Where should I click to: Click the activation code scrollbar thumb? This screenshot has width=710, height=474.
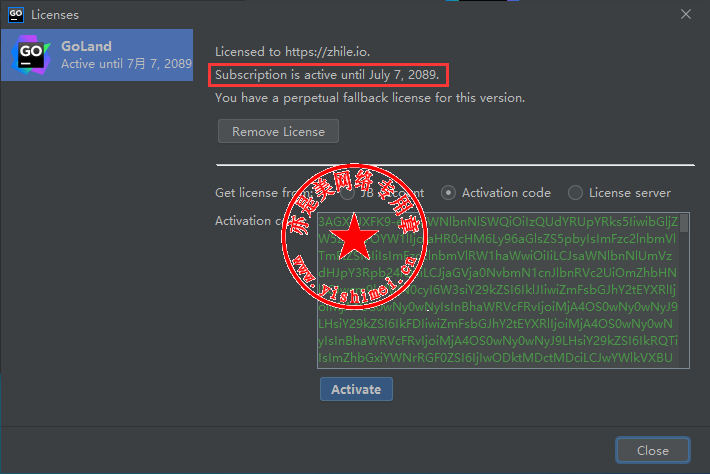click(684, 223)
